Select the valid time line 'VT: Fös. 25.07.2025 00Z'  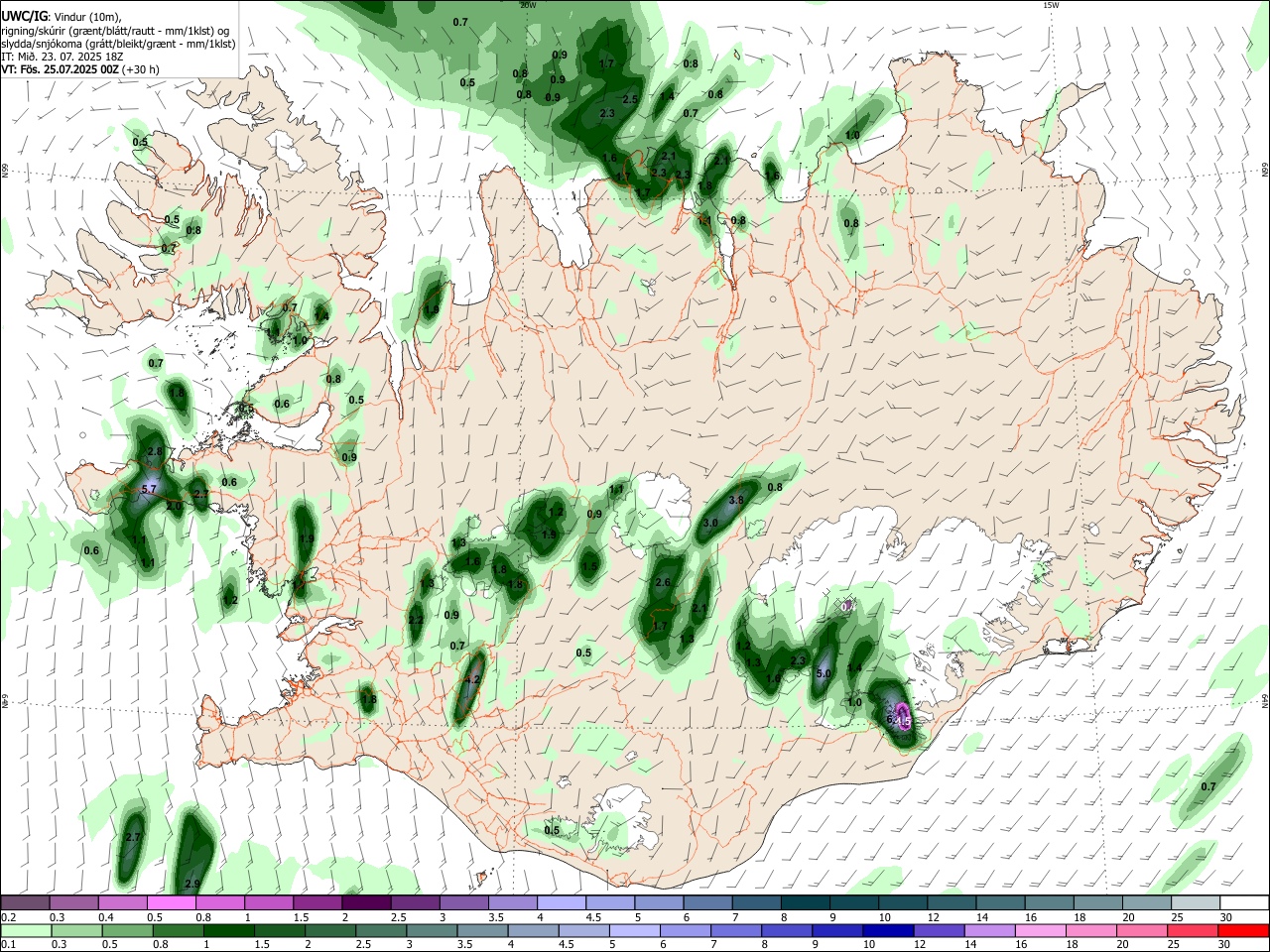(61, 69)
